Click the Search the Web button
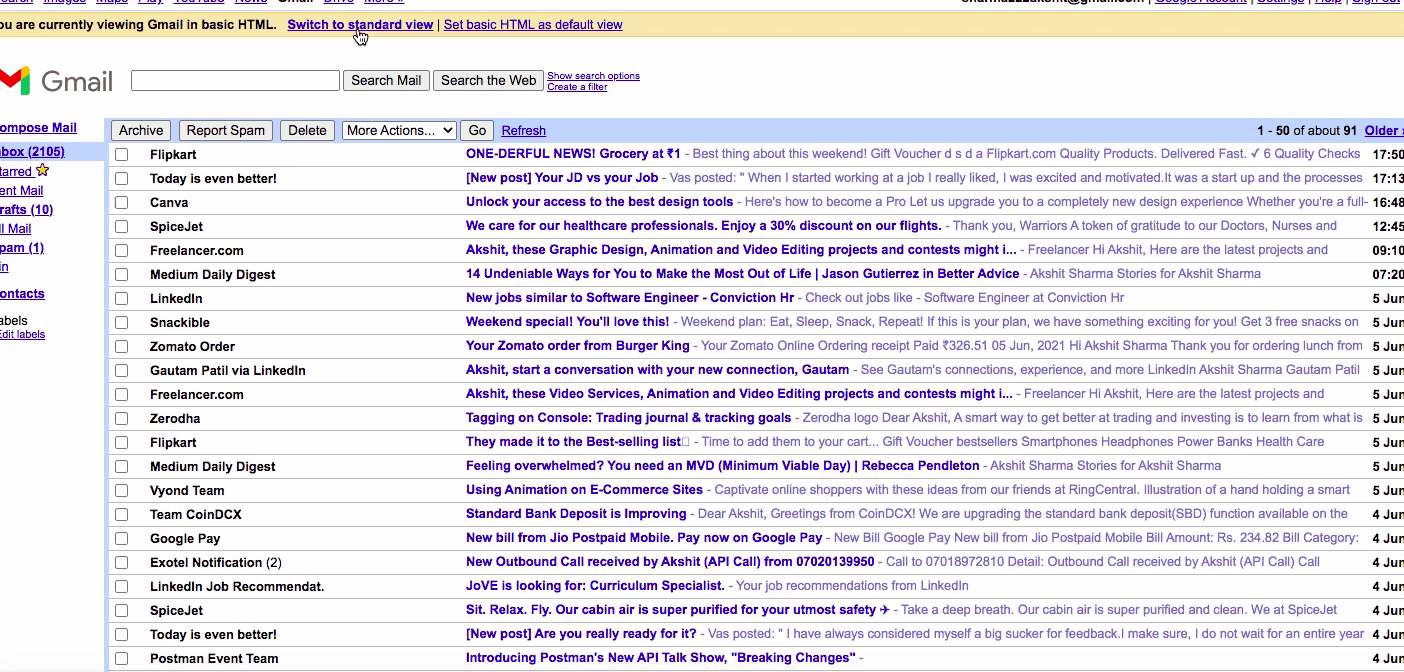This screenshot has width=1404, height=672. [488, 80]
